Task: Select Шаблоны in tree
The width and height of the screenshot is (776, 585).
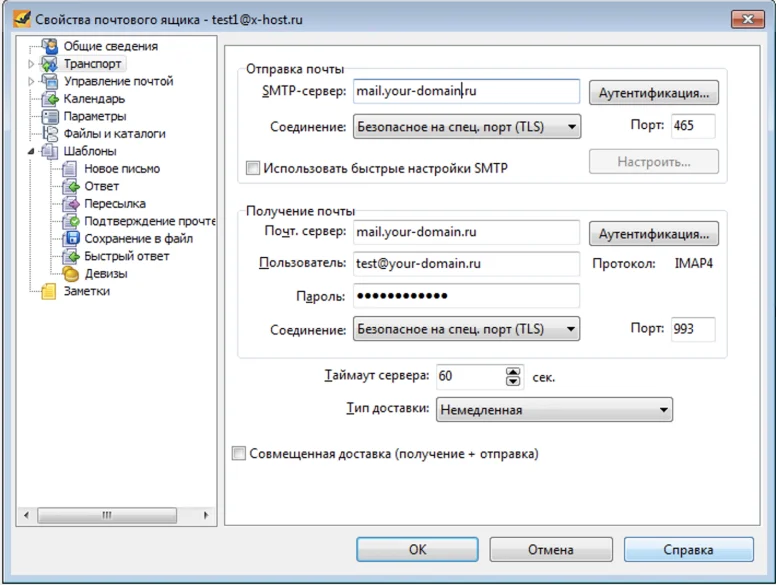Action: (x=90, y=151)
